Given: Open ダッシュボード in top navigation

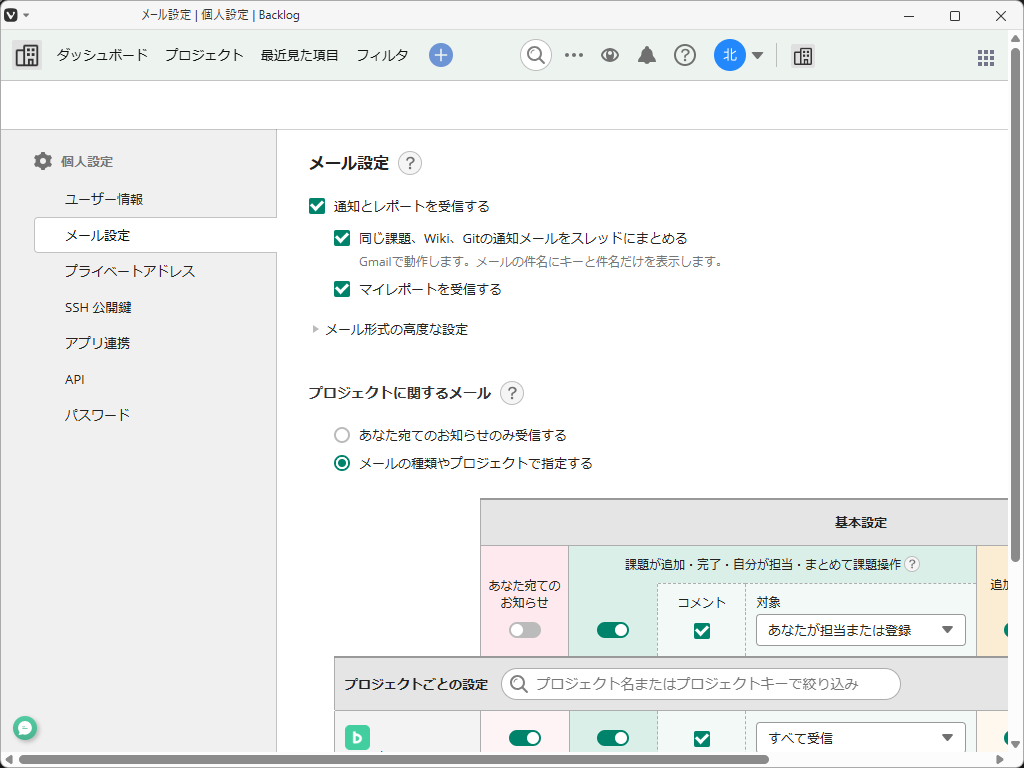Looking at the screenshot, I should (x=102, y=56).
